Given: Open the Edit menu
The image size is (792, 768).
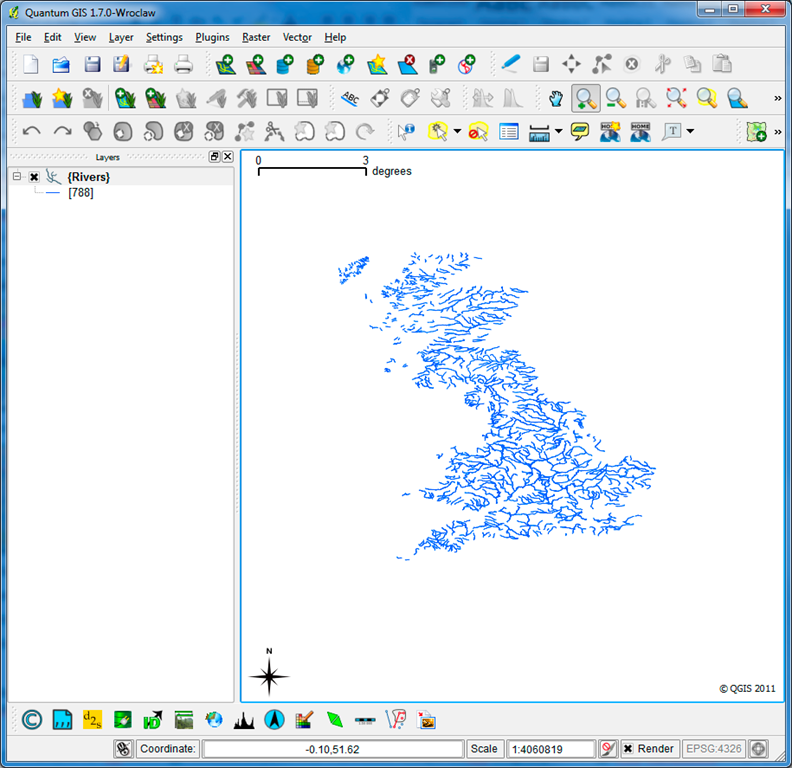Looking at the screenshot, I should tap(53, 37).
